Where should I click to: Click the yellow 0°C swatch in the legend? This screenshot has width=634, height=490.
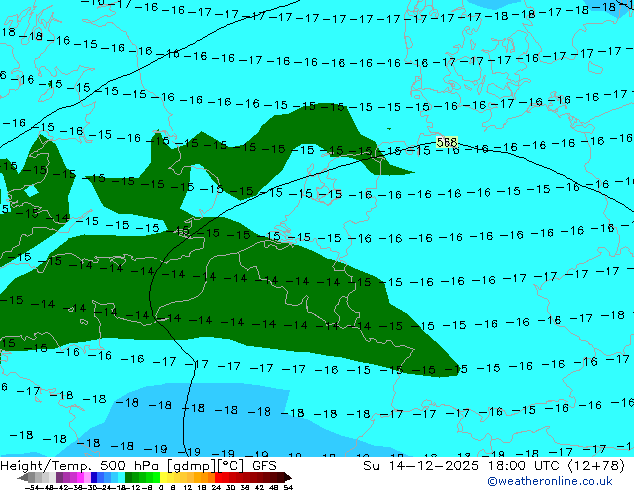pyautogui.click(x=163, y=477)
